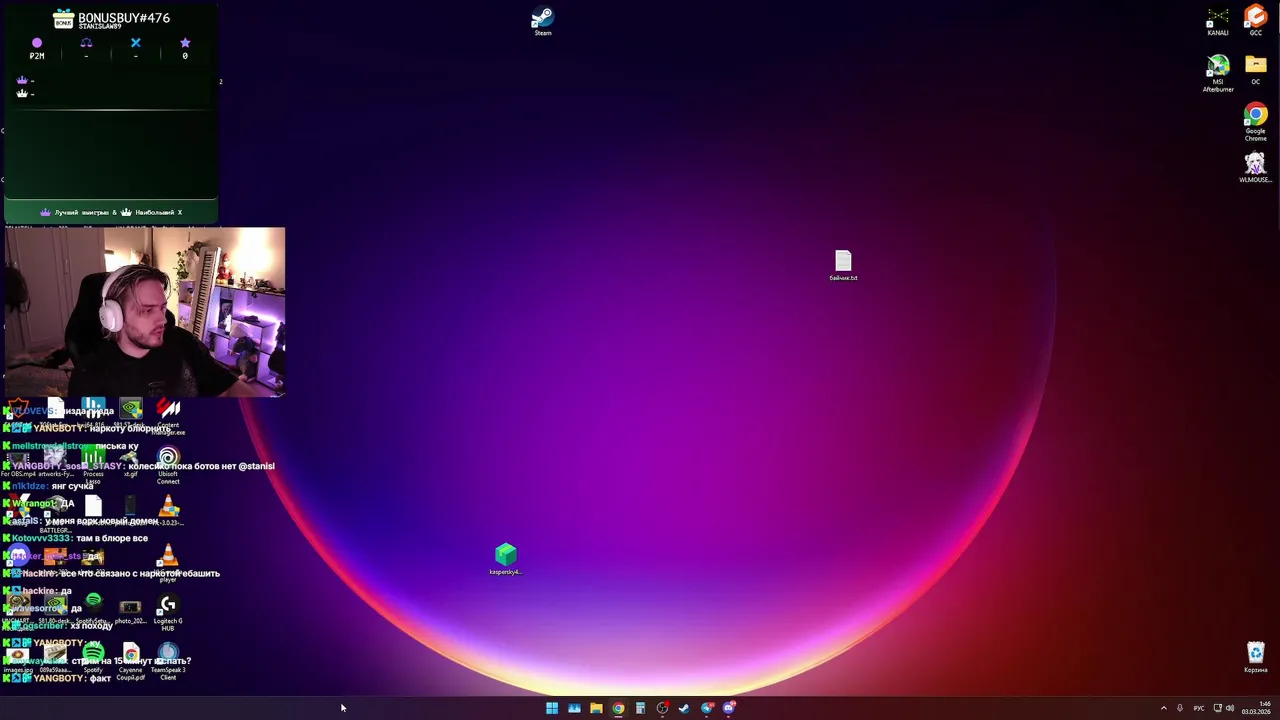Open the OC folder on the desktop
This screenshot has width=1280, height=720.
coord(1255,70)
